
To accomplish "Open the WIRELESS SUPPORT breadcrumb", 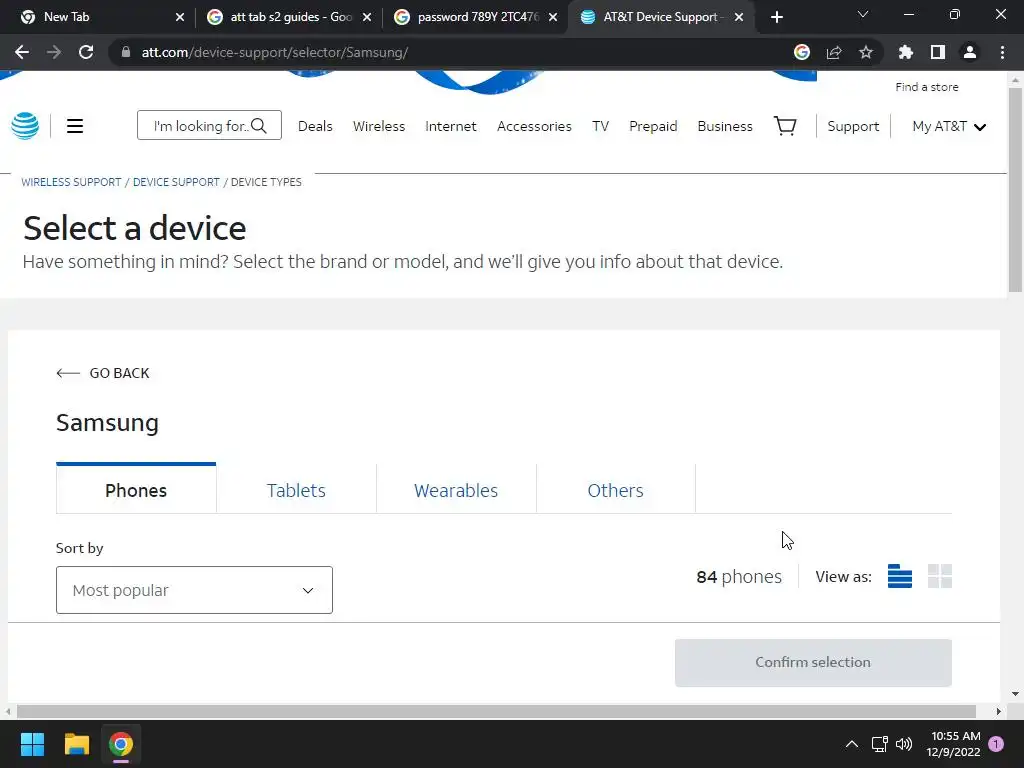I will [71, 182].
